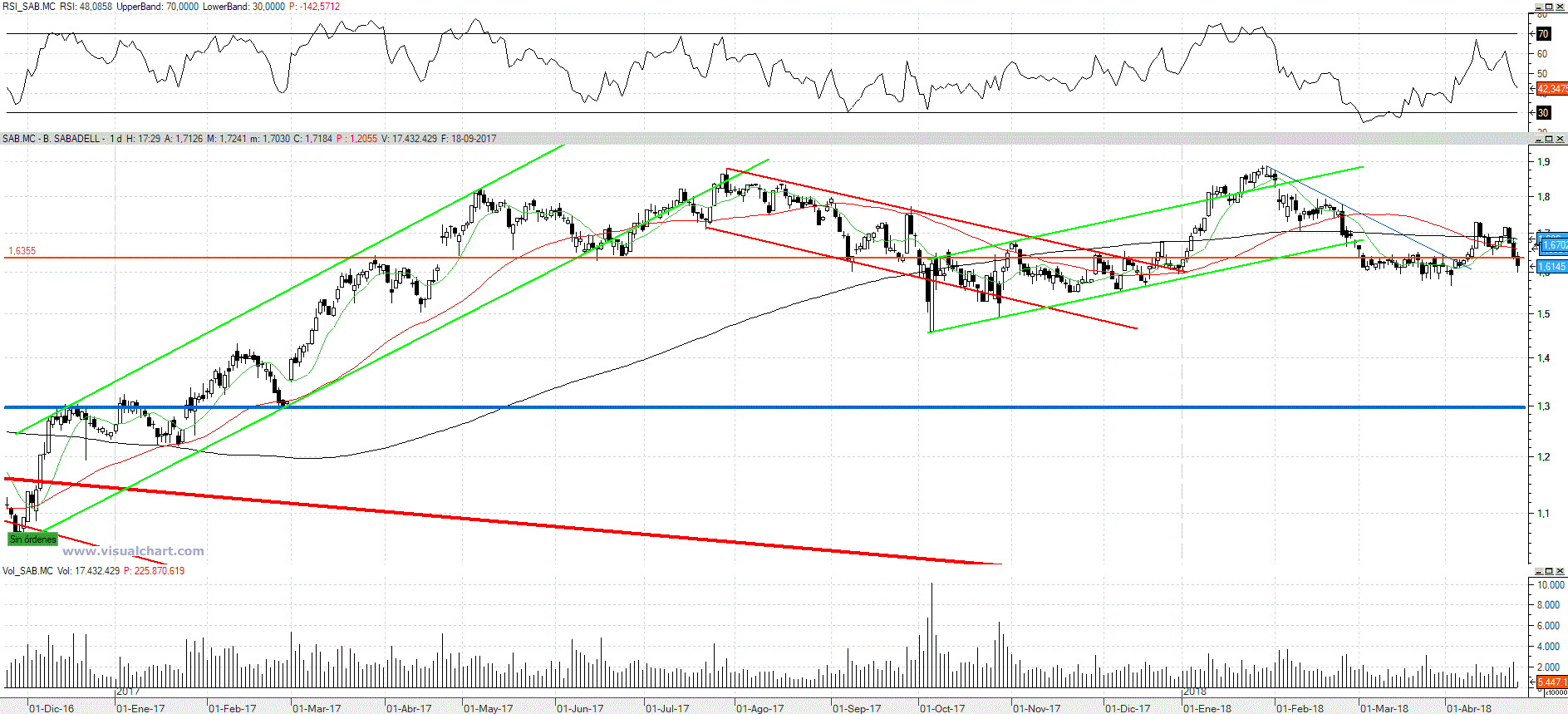Viewport: 1568px width, 714px height.
Task: Click the 01-Ago-17 date on time axis
Action: pyautogui.click(x=760, y=709)
